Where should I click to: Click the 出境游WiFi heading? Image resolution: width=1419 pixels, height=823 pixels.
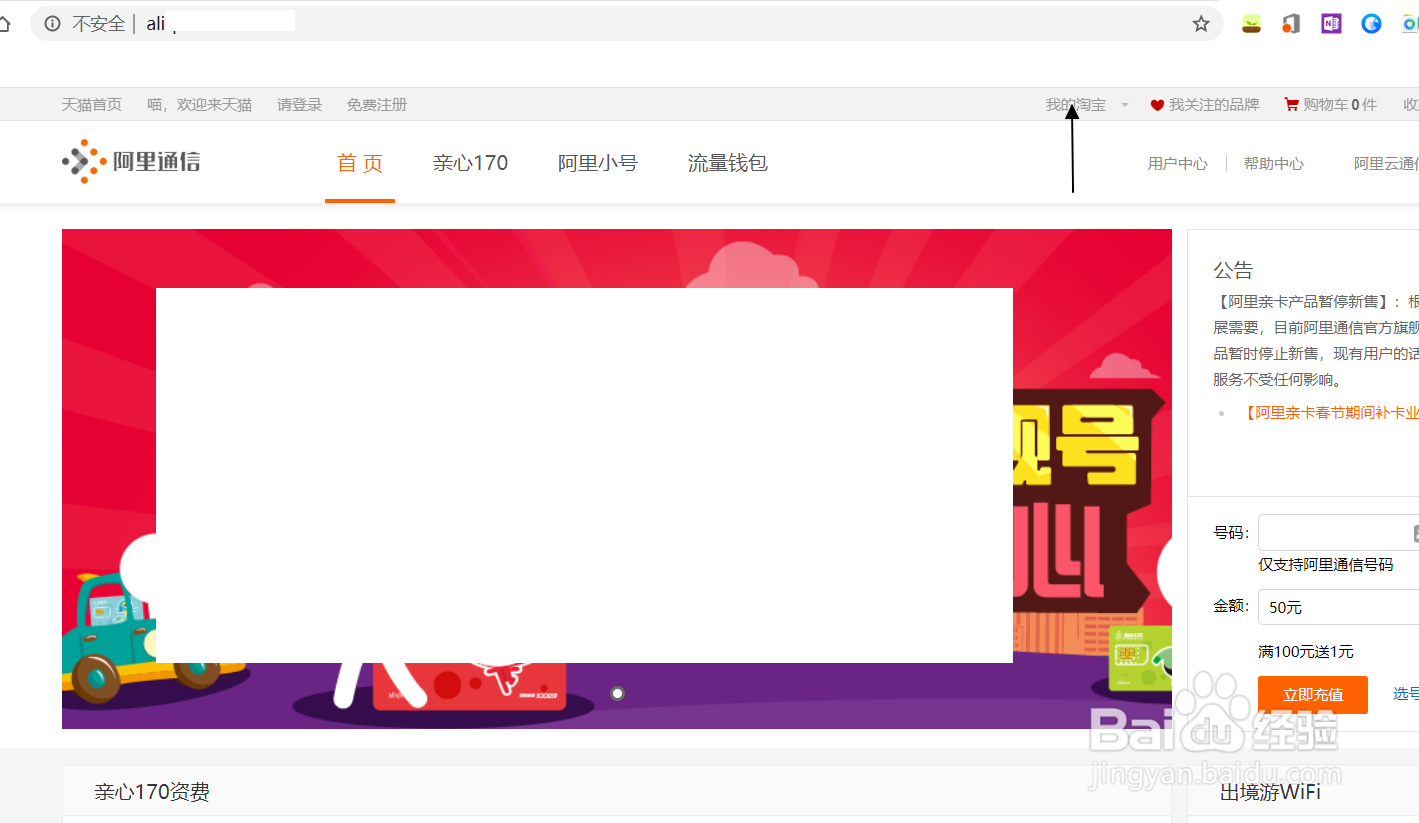coord(1270,792)
